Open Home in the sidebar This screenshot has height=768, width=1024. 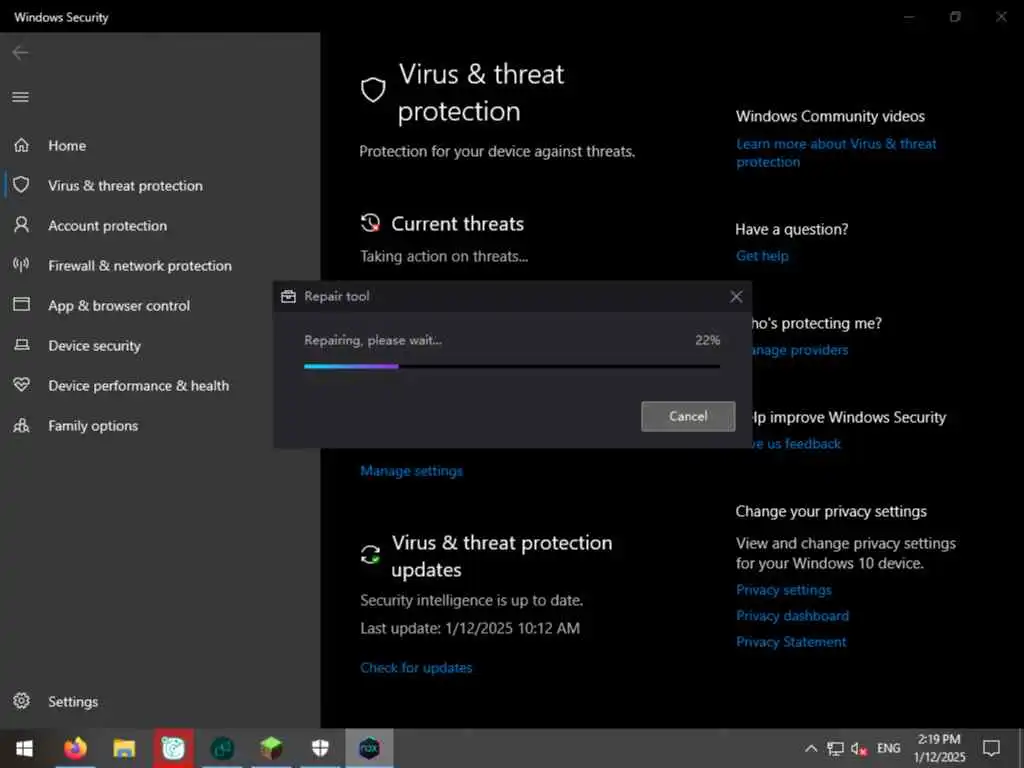(x=67, y=146)
